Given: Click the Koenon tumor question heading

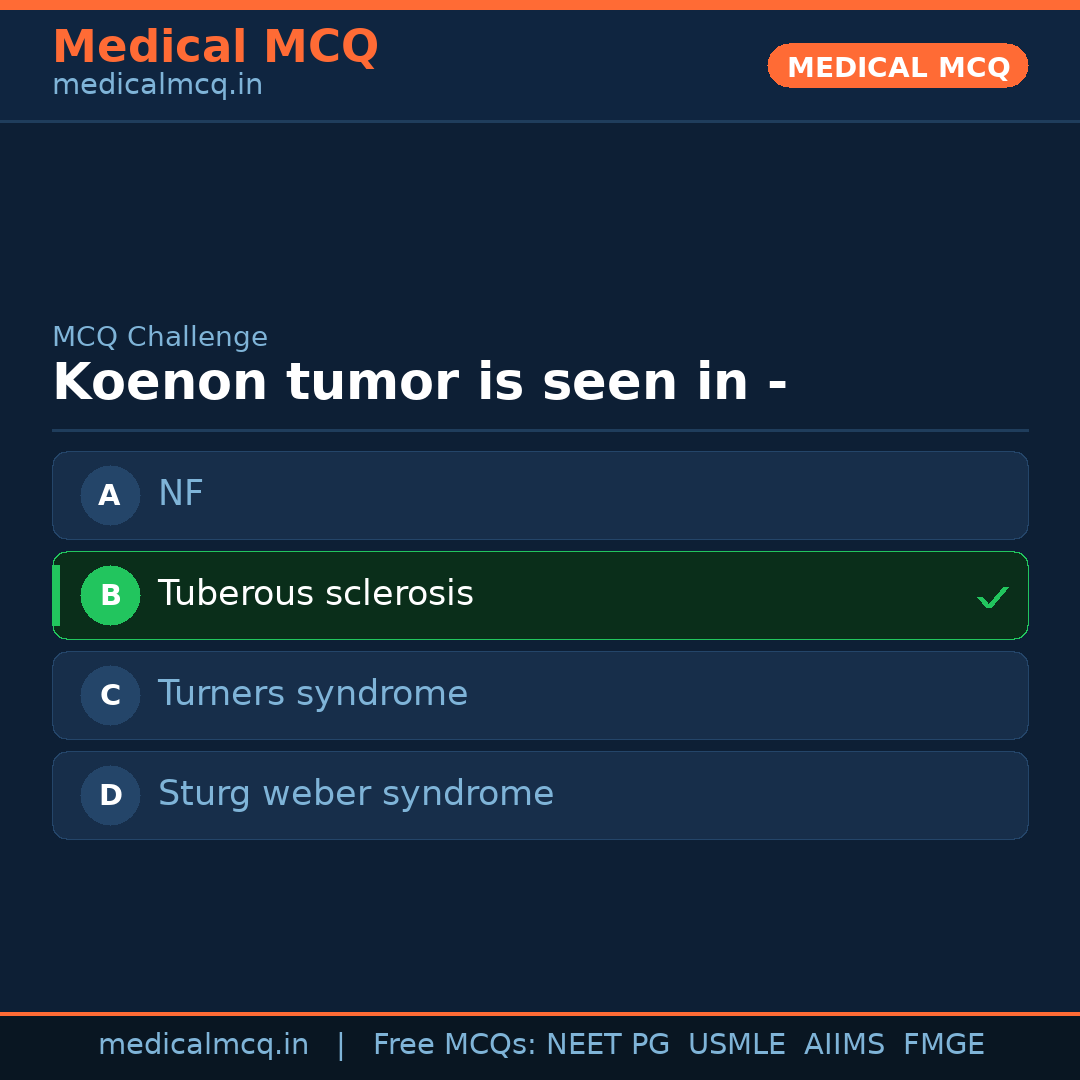Looking at the screenshot, I should click(420, 383).
